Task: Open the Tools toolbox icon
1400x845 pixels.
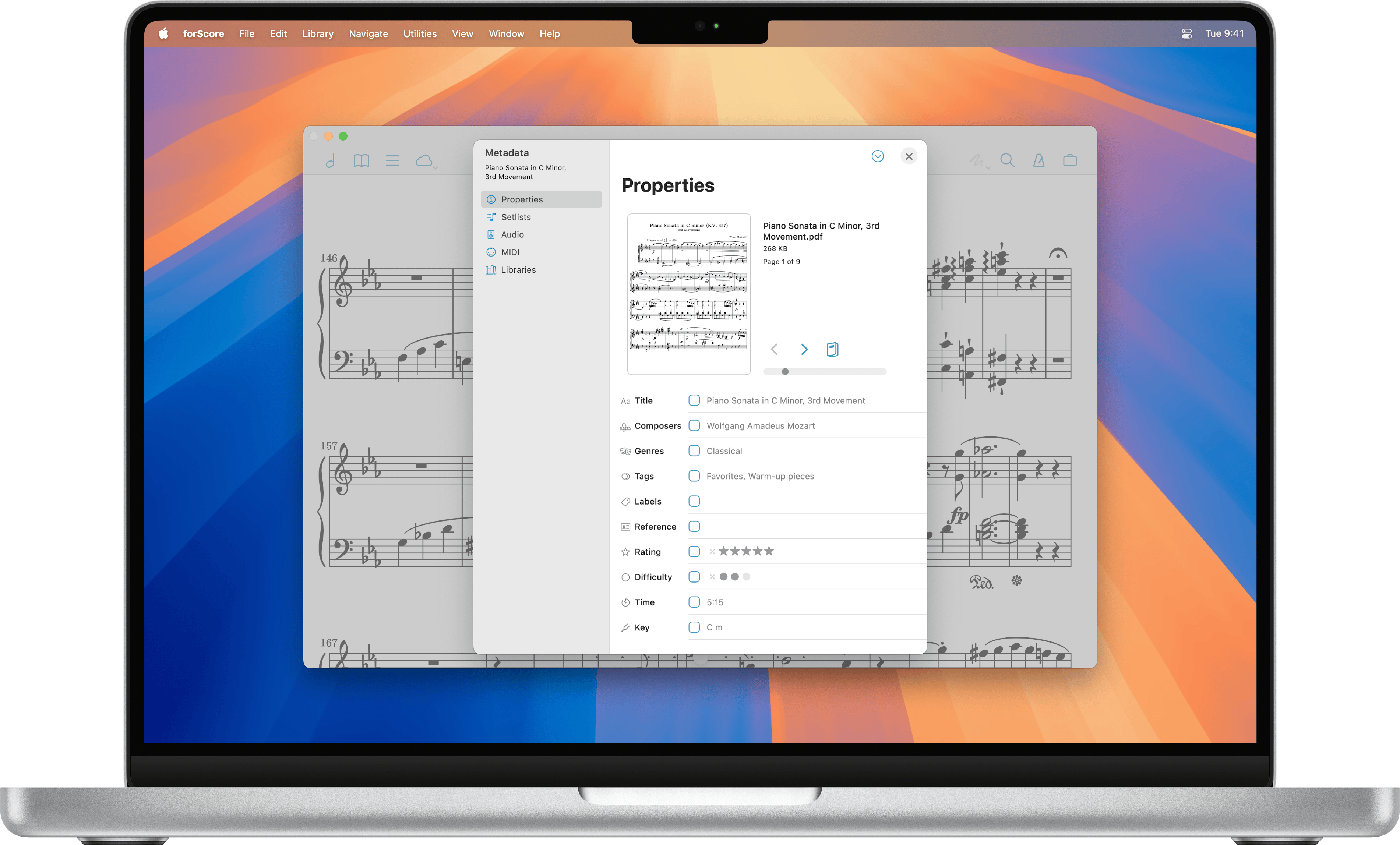Action: click(x=1070, y=161)
